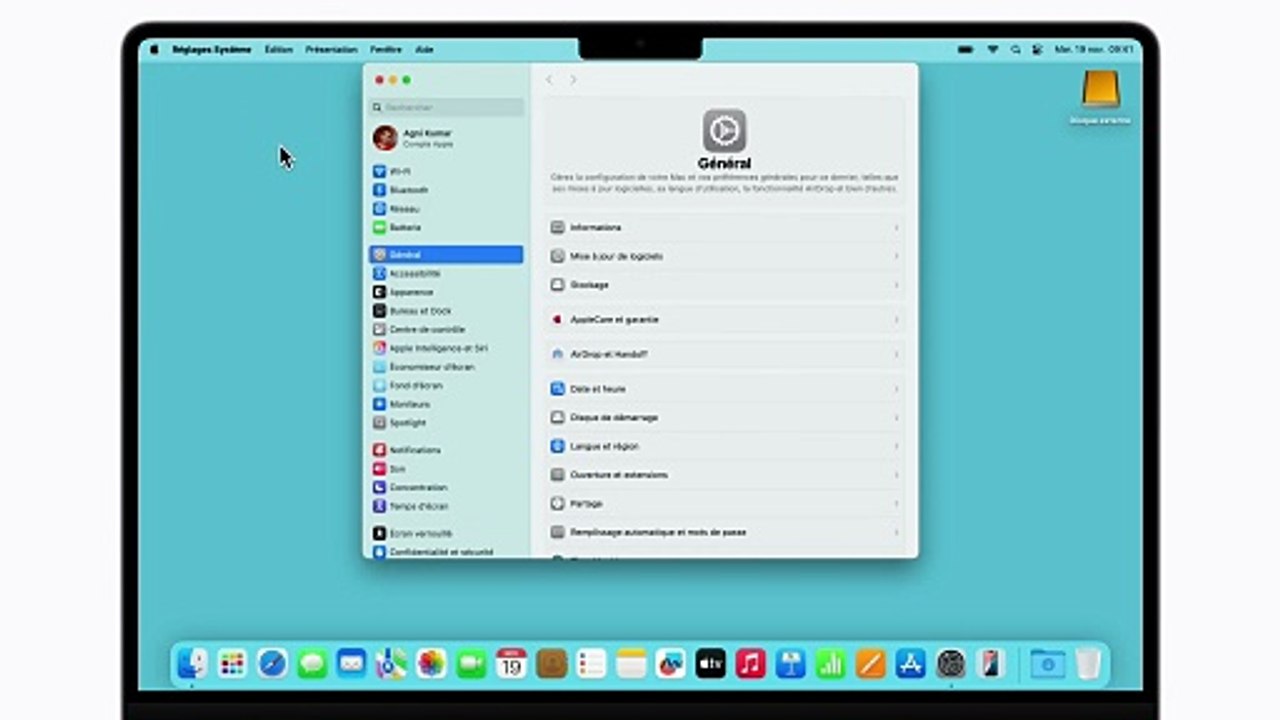Click the Rechercher search field

coord(447,107)
